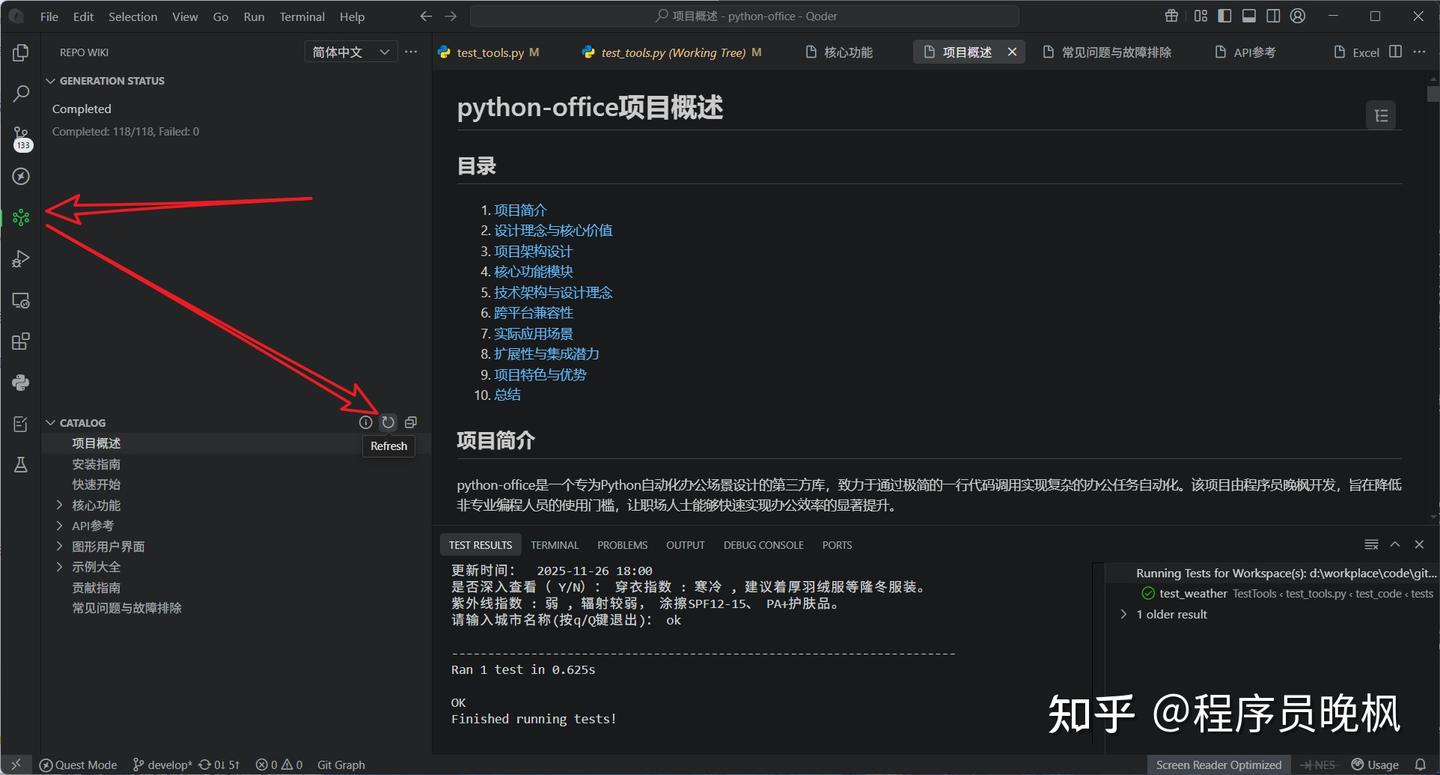Open the Run and Debug view
Image resolution: width=1440 pixels, height=775 pixels.
20,258
